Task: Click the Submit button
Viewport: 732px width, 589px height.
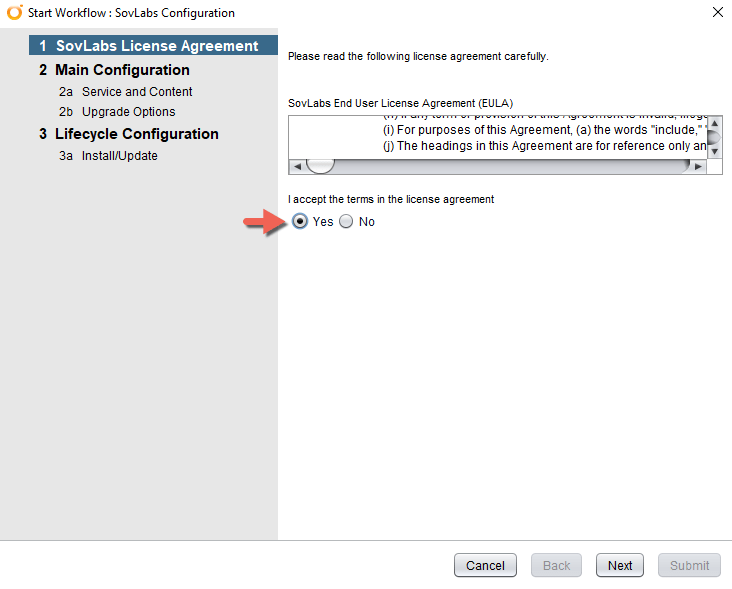Action: click(689, 565)
